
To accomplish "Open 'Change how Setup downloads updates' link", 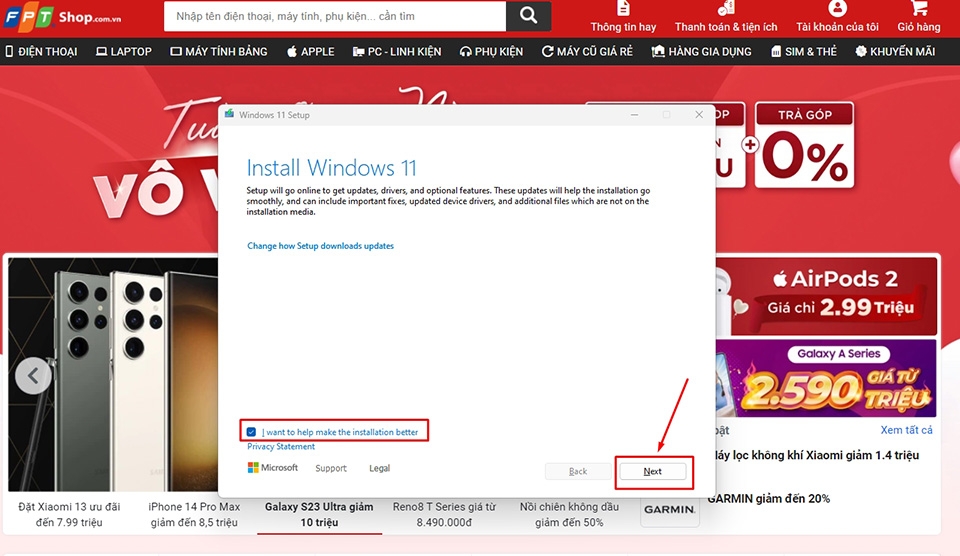I will (x=320, y=246).
